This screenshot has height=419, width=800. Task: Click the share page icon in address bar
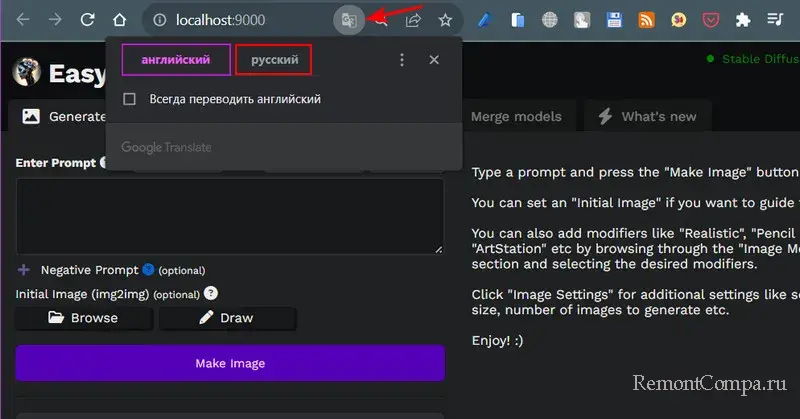(x=413, y=19)
